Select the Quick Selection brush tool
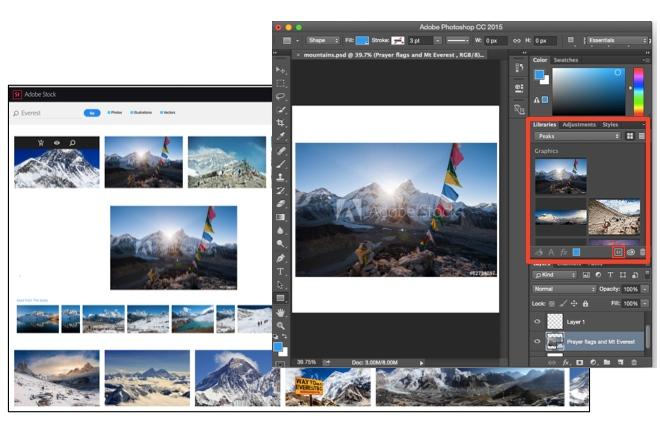Viewport: 660px width, 440px height. tap(280, 110)
